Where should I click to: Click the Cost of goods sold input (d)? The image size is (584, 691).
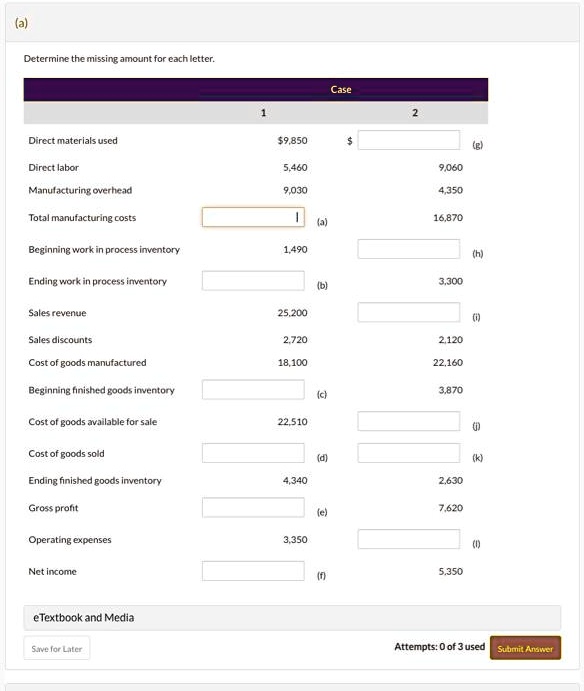(253, 453)
